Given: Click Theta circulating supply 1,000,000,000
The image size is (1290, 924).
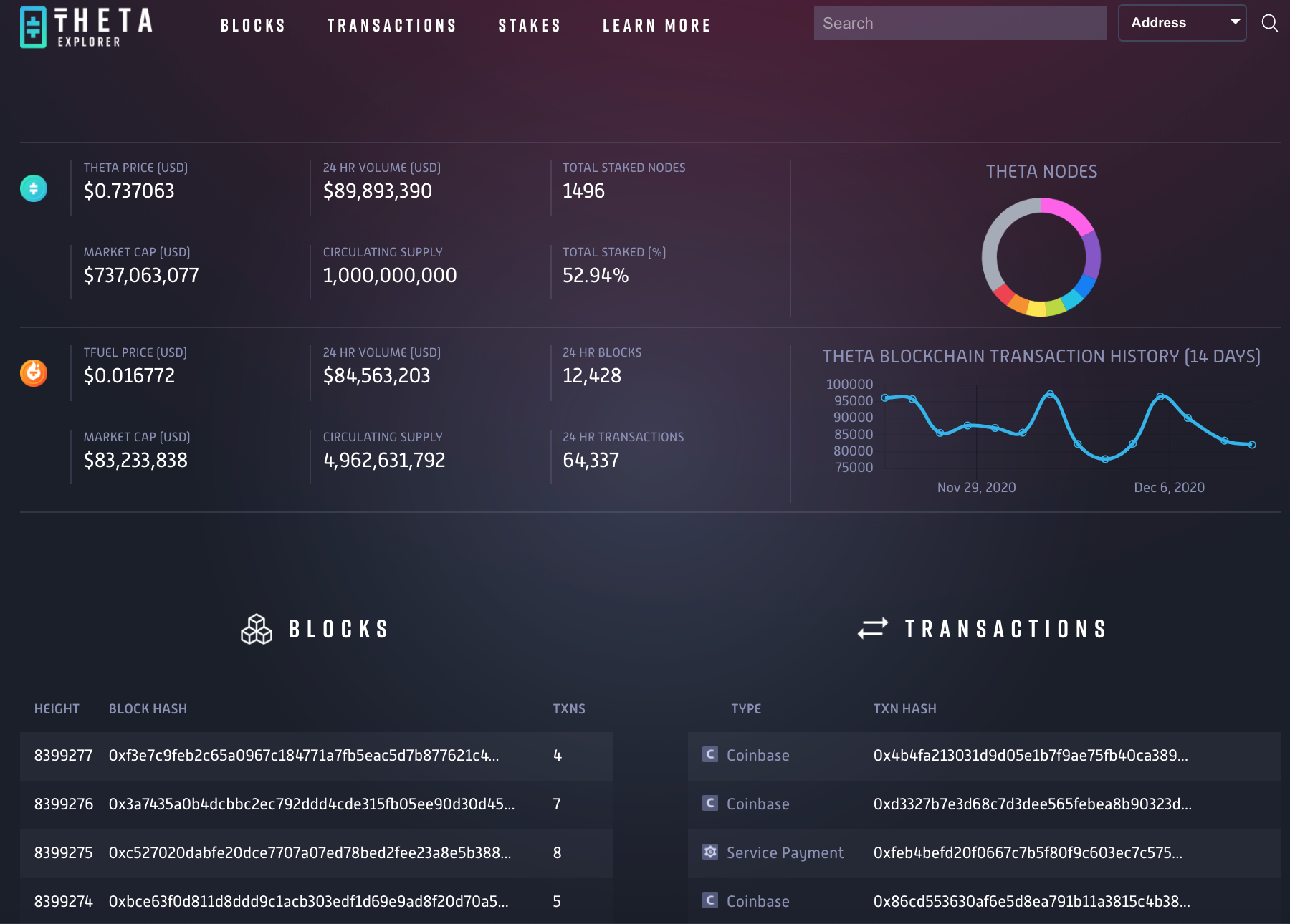Looking at the screenshot, I should point(390,276).
